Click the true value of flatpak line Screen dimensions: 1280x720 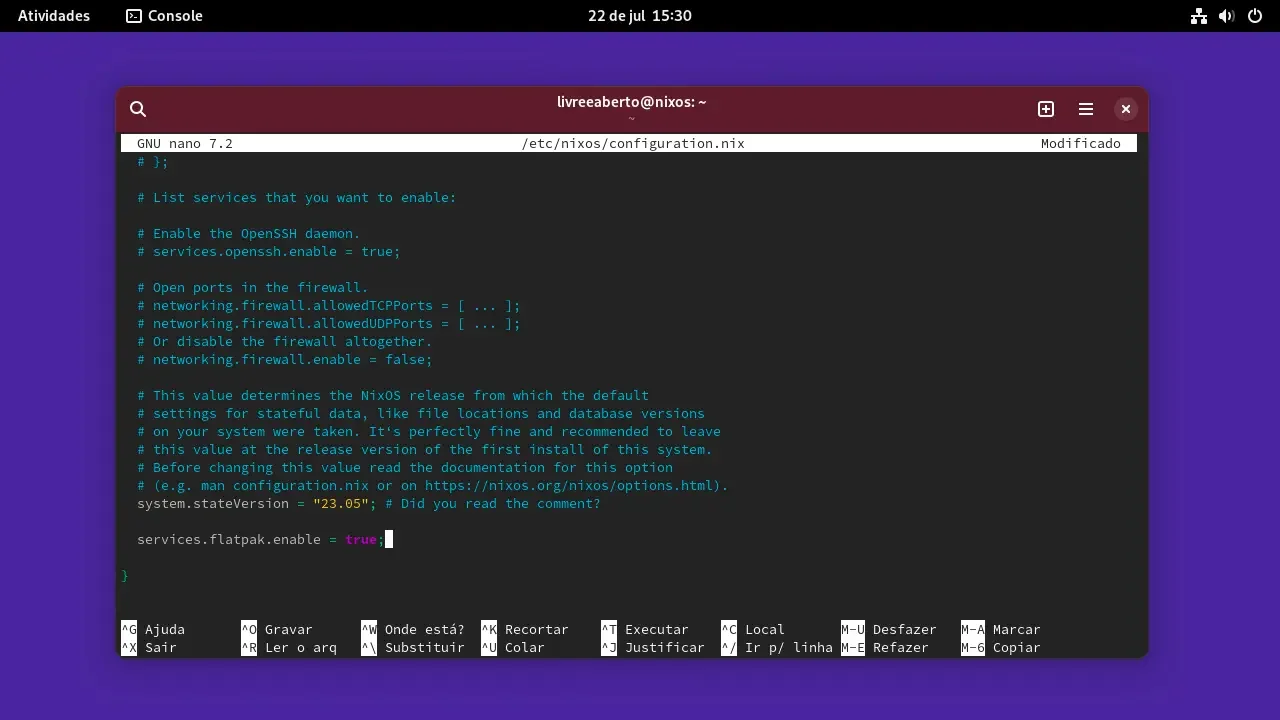pyautogui.click(x=361, y=540)
